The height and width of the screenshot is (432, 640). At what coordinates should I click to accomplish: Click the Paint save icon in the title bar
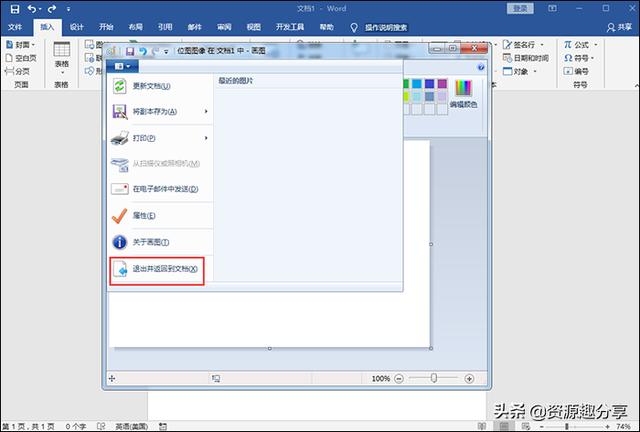point(130,51)
